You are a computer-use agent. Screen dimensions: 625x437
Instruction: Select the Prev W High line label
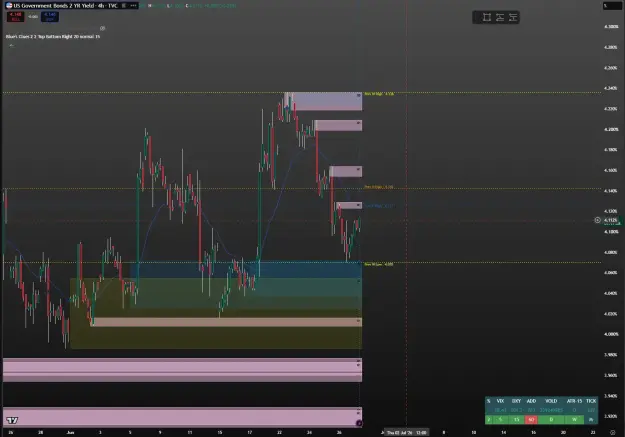coord(379,94)
